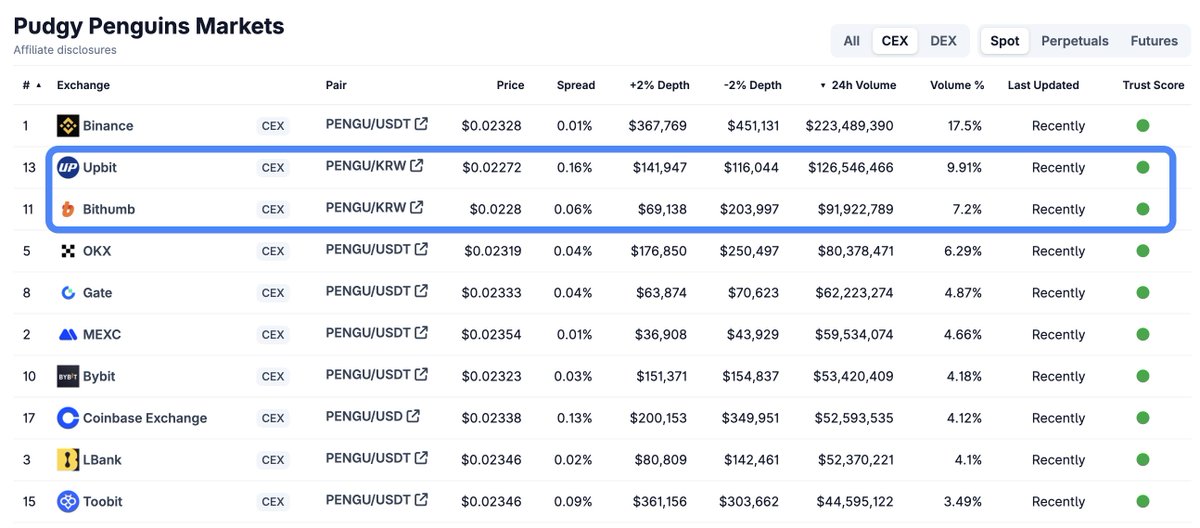Open external link icon for LBank PENGU/USDT
1200x528 pixels.
coord(421,458)
